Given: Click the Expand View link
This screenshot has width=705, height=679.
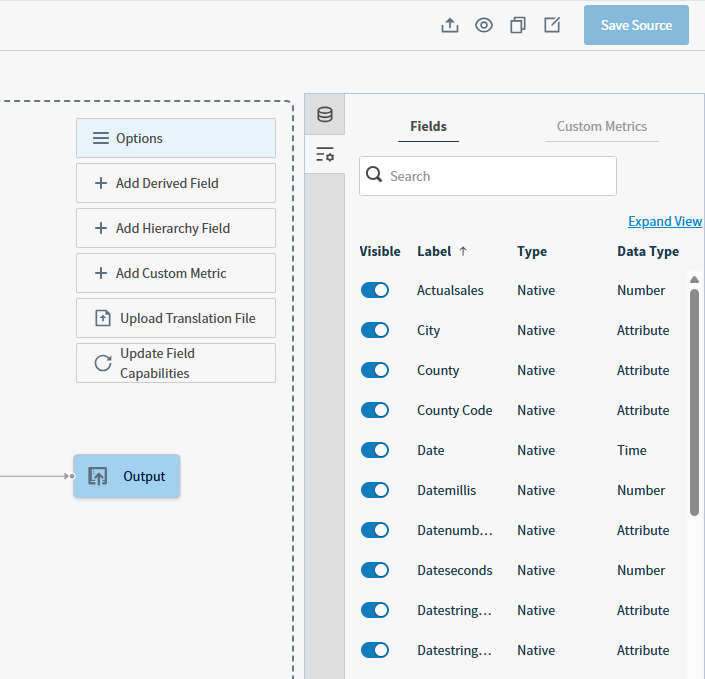Looking at the screenshot, I should [665, 221].
